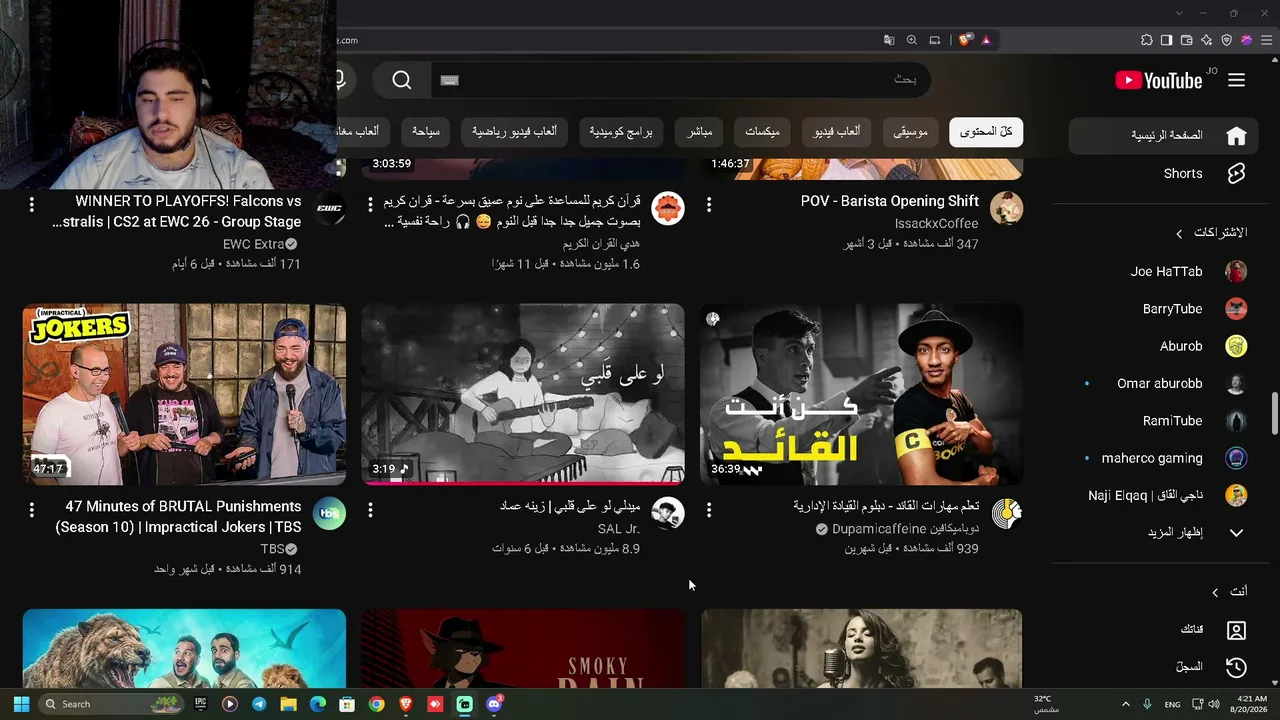Expand the show more subscriptions arrow
The width and height of the screenshot is (1280, 720).
click(x=1236, y=533)
